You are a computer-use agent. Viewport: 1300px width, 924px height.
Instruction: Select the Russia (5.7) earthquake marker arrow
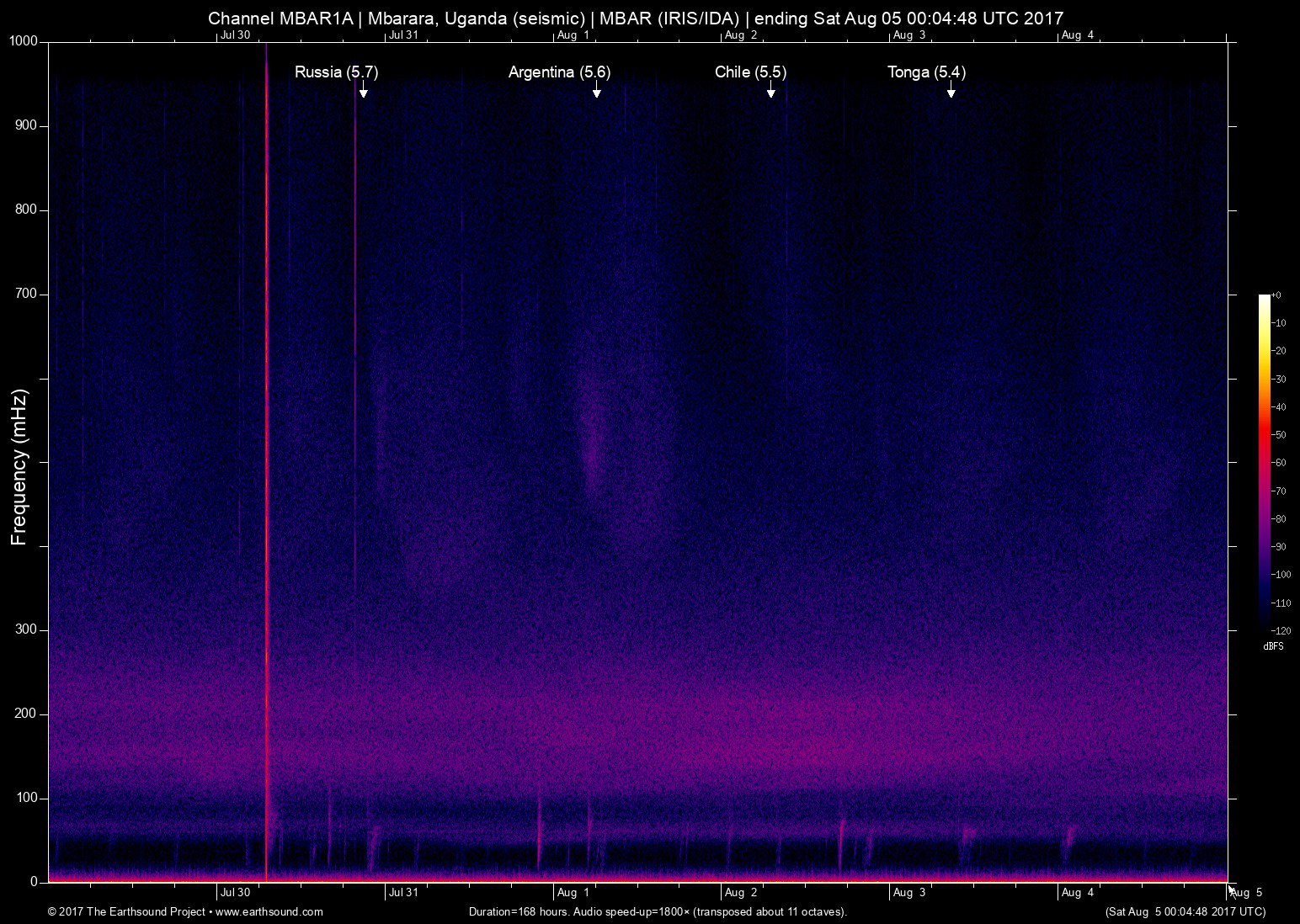363,93
